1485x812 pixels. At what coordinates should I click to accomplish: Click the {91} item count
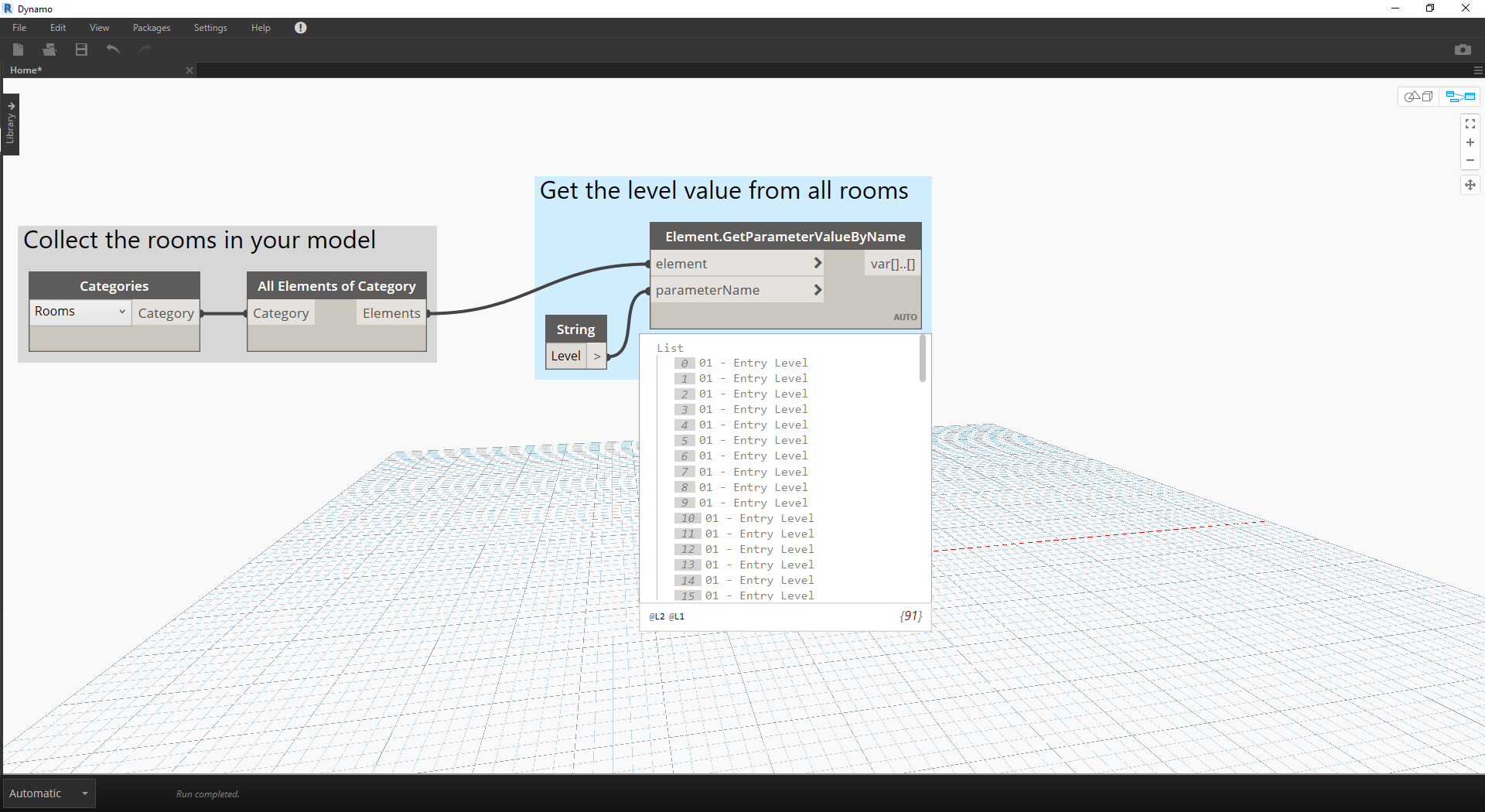point(911,616)
